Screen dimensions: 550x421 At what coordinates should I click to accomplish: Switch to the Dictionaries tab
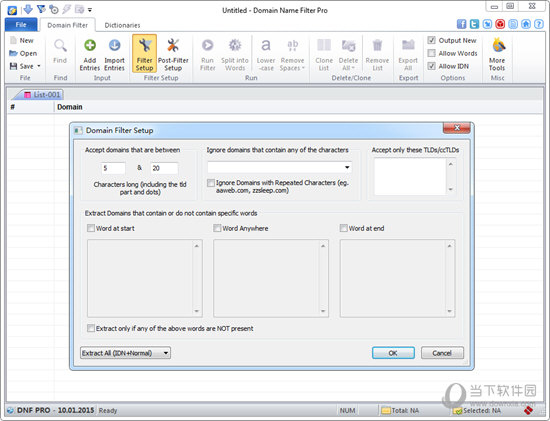(122, 25)
